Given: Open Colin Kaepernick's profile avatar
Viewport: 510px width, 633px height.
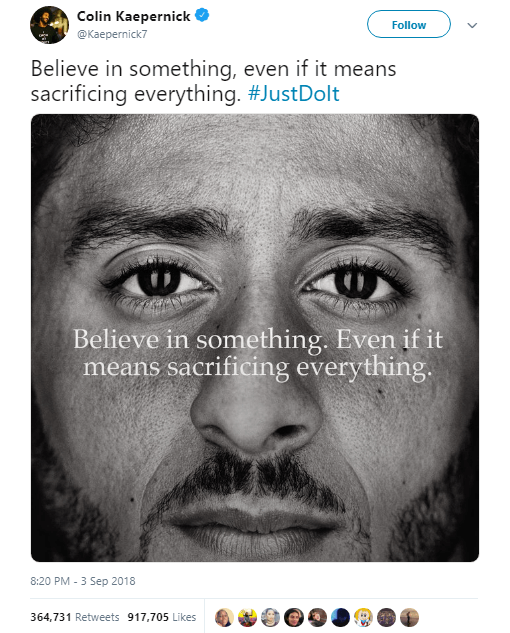Looking at the screenshot, I should click(49, 25).
